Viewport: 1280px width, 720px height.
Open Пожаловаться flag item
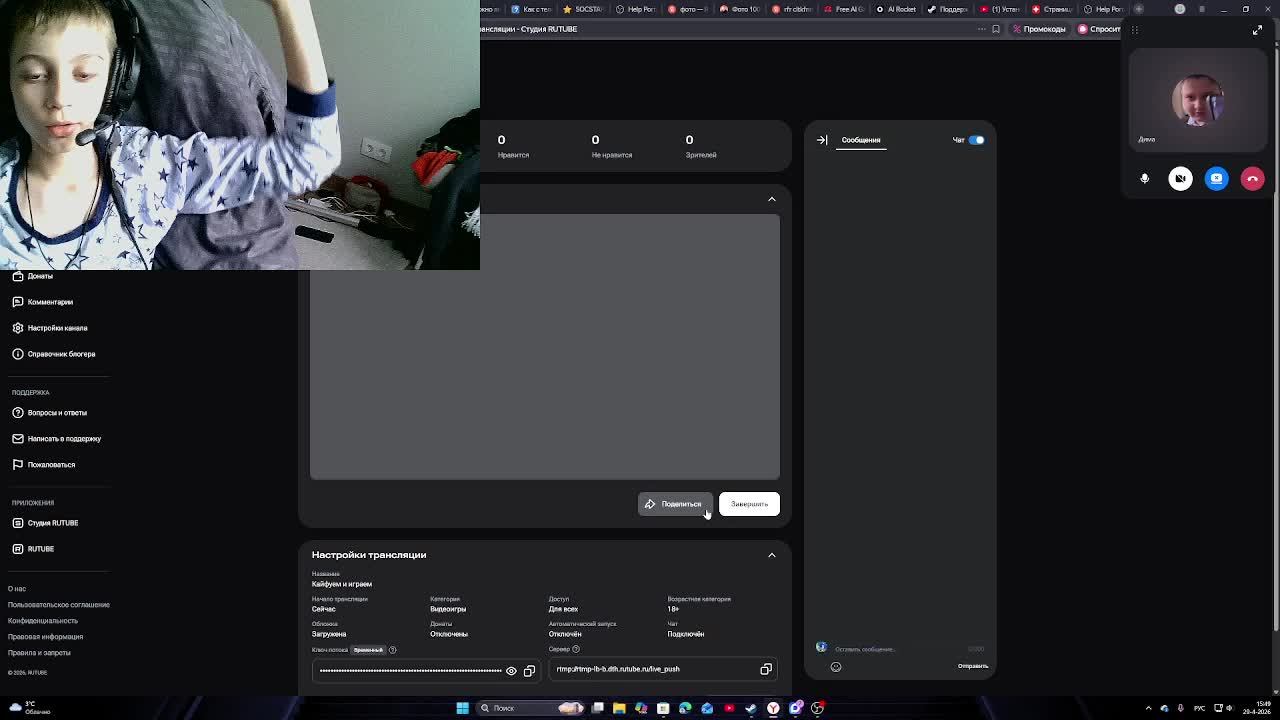pyautogui.click(x=43, y=465)
